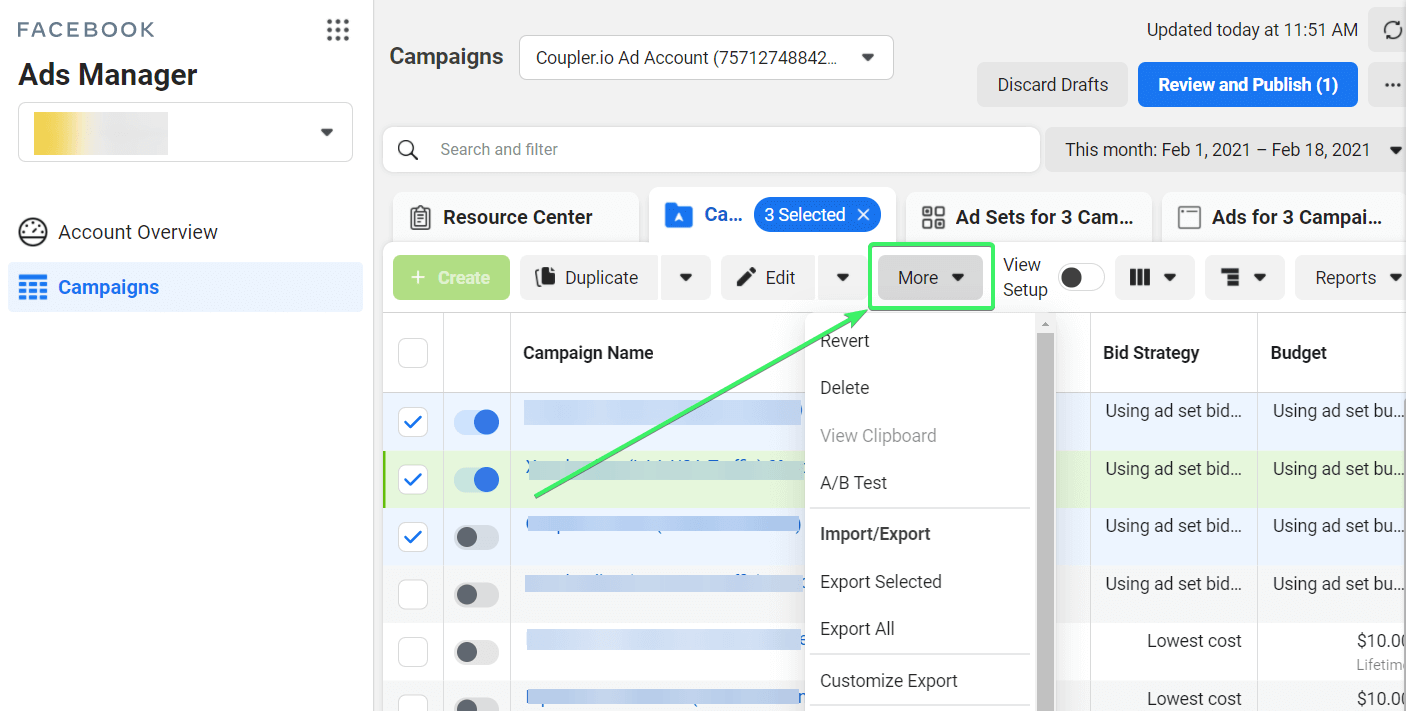Image resolution: width=1406 pixels, height=711 pixels.
Task: Switch to the Resource Center tab
Action: tap(516, 217)
